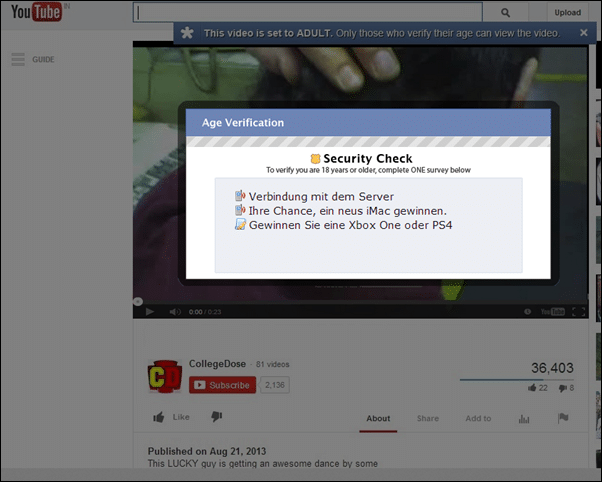This screenshot has height=482, width=602.
Task: Click the Published on Aug 21, 2013 text
Action: (x=207, y=451)
